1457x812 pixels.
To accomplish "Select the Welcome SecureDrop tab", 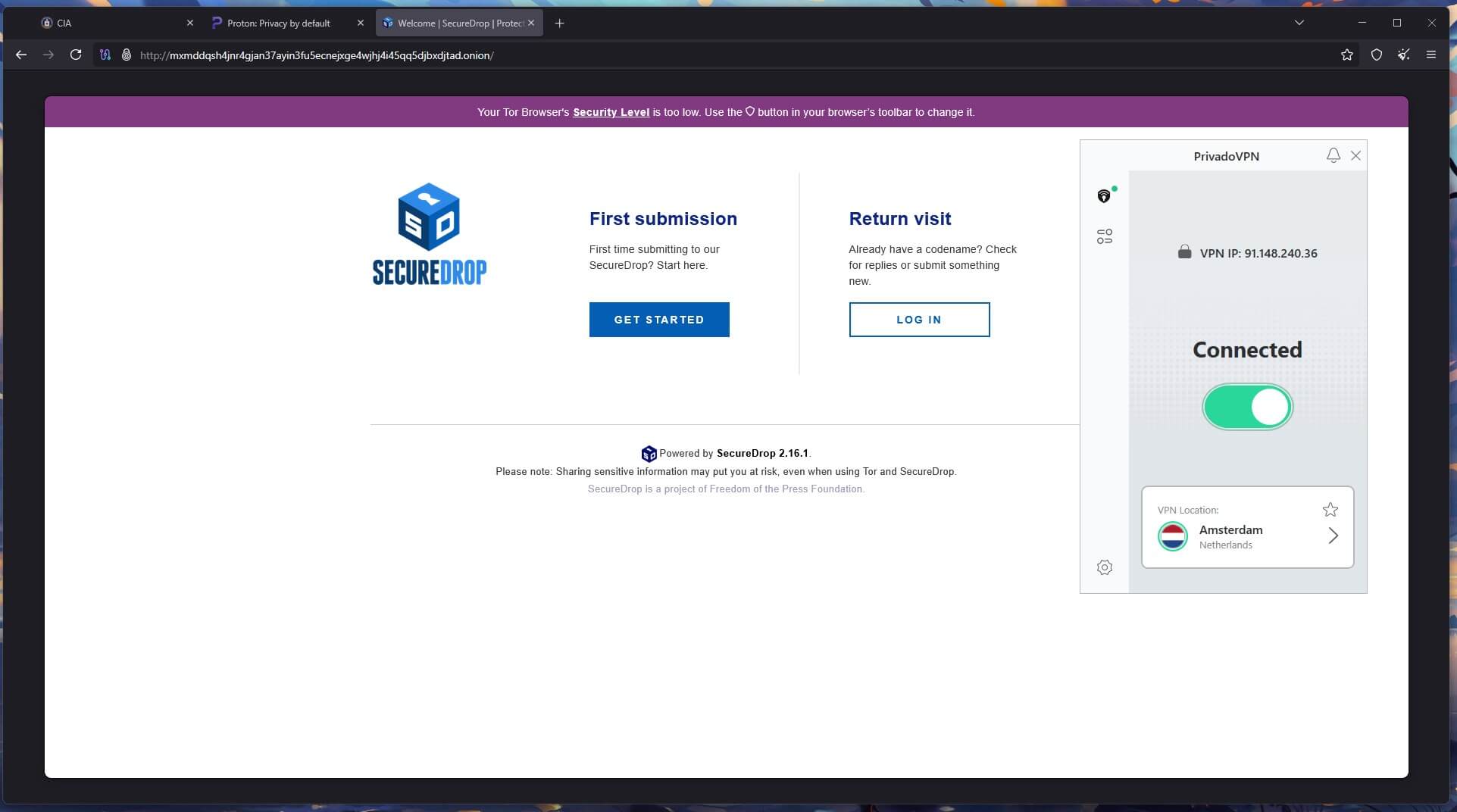I will point(458,23).
